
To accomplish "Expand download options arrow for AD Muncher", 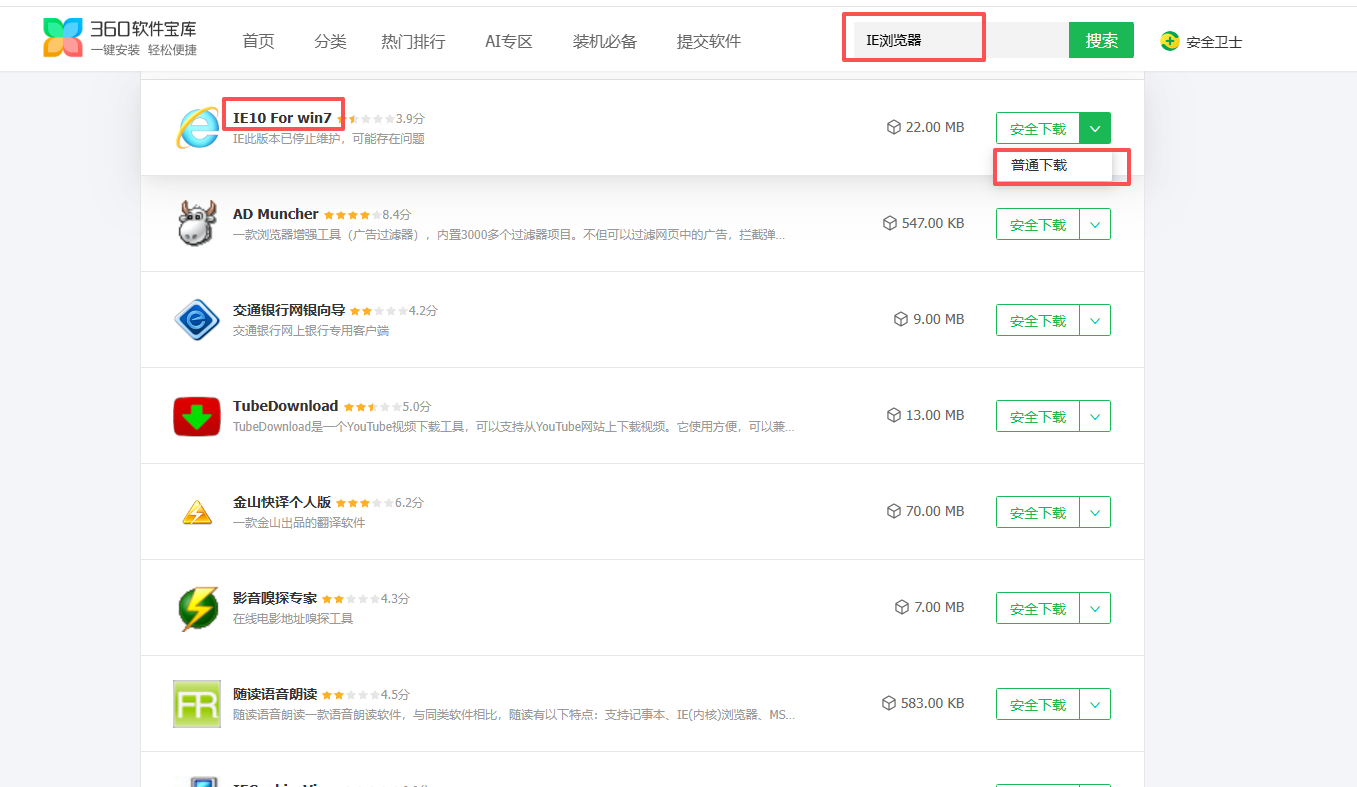I will 1095,225.
